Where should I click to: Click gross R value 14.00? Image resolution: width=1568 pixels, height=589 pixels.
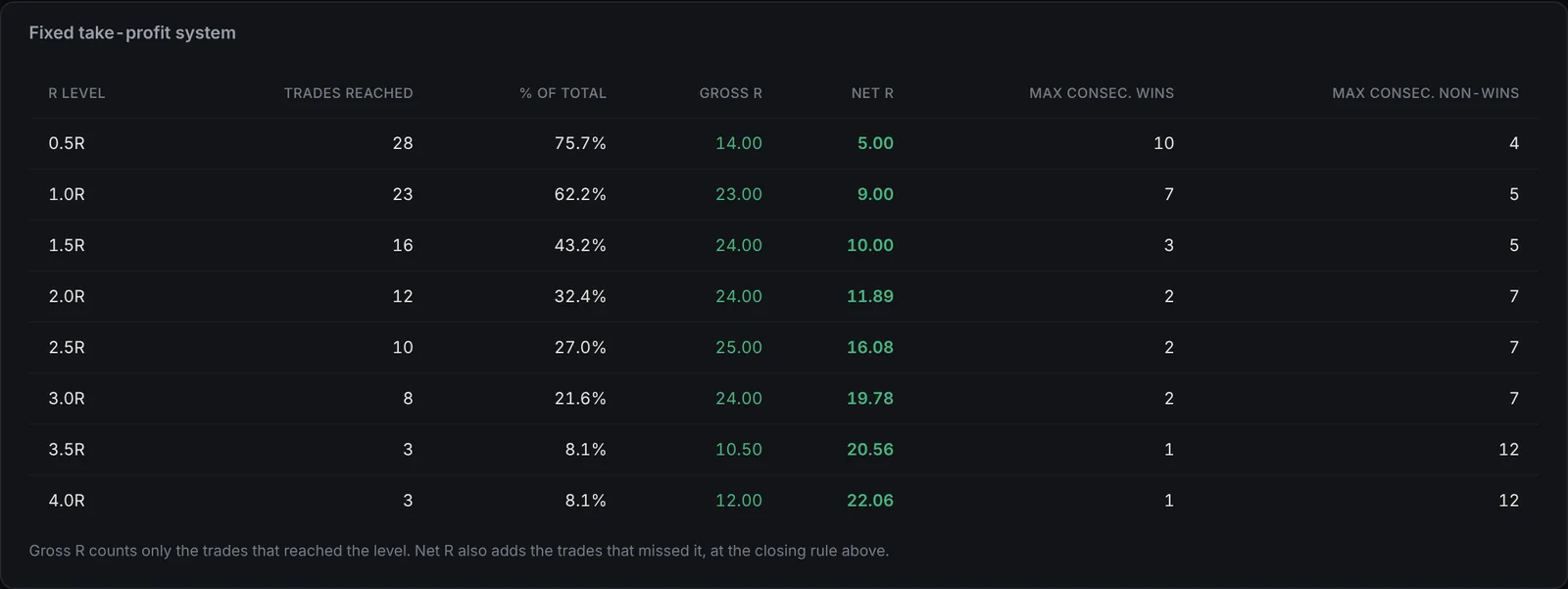(x=739, y=143)
